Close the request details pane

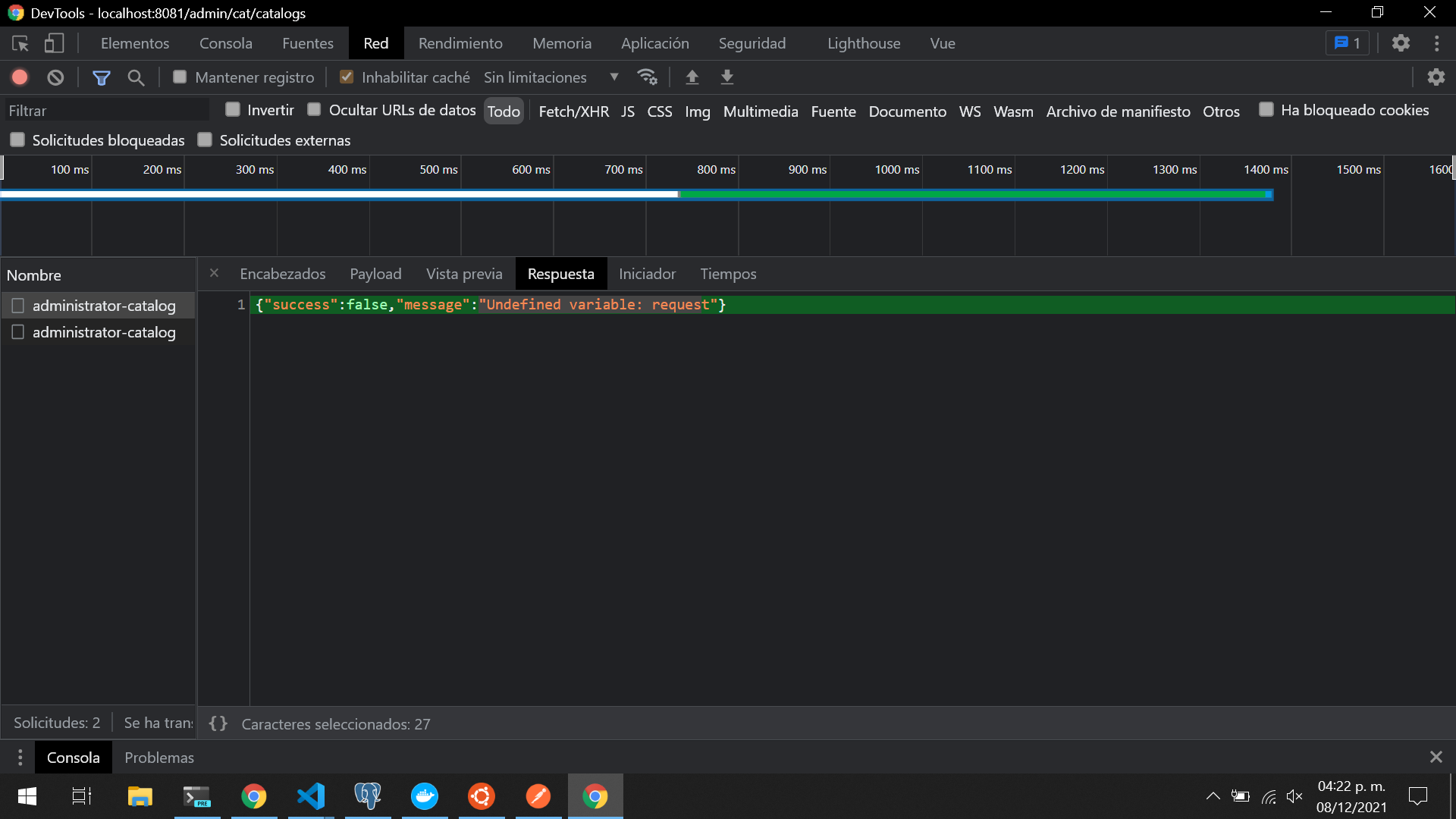tap(214, 273)
